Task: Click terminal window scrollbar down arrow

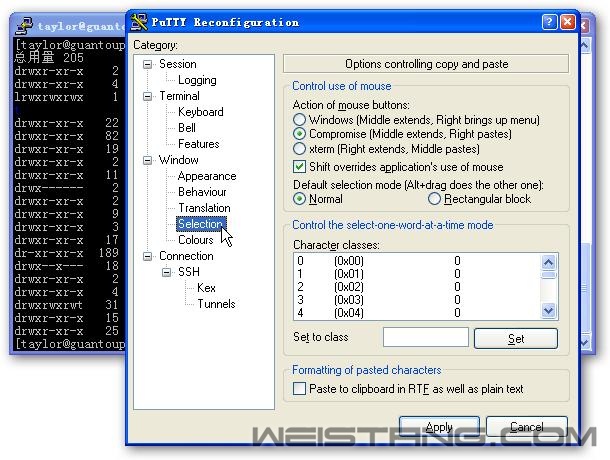Action: 585,342
